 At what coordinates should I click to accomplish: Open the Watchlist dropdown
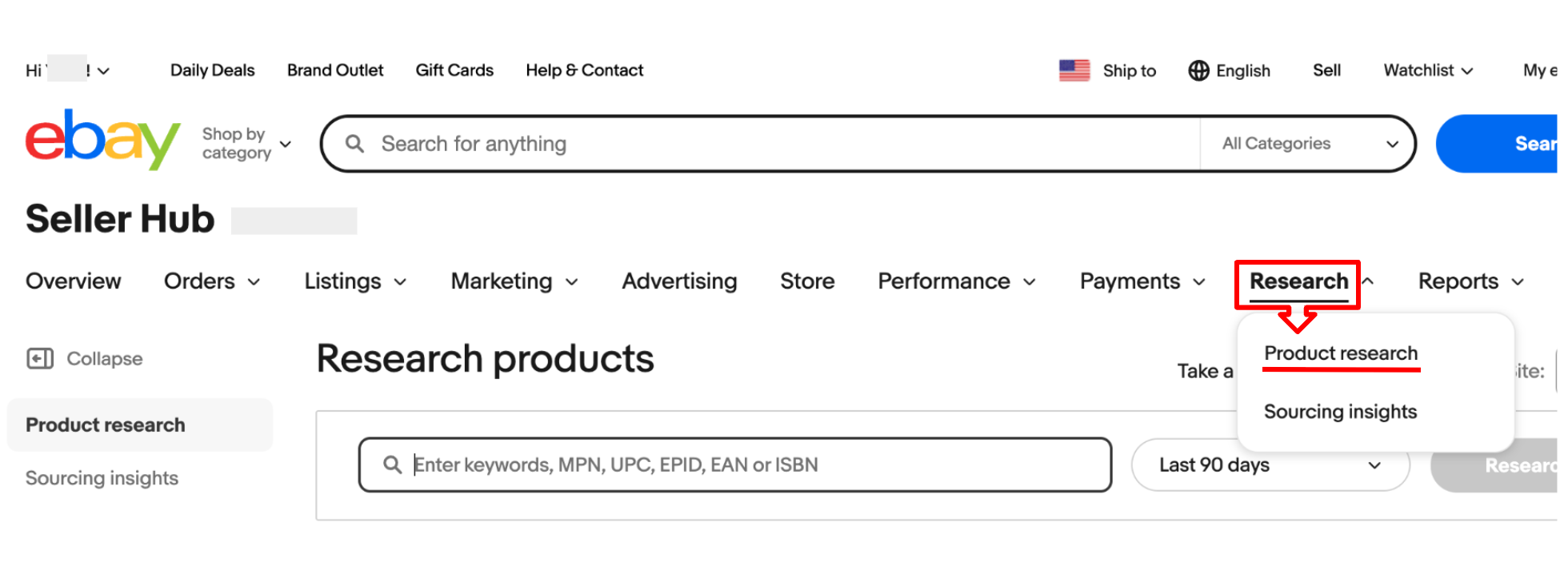coord(1428,70)
